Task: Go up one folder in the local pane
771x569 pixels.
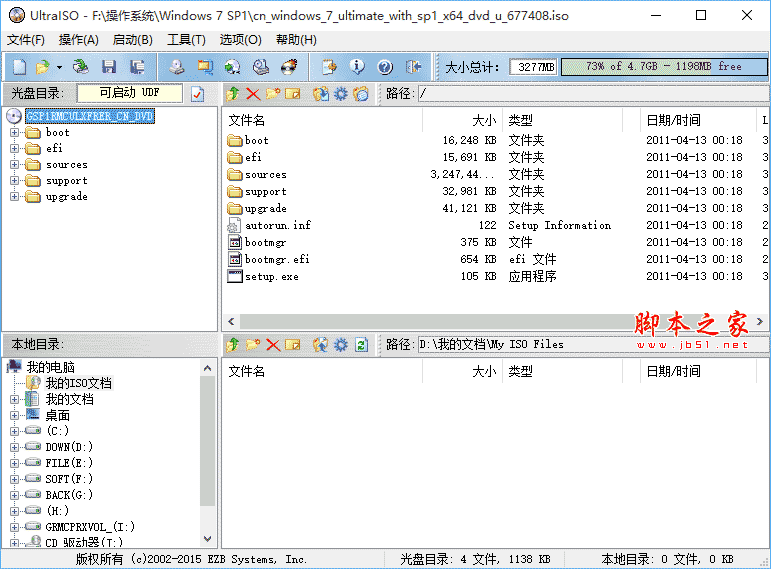Action: click(x=233, y=345)
